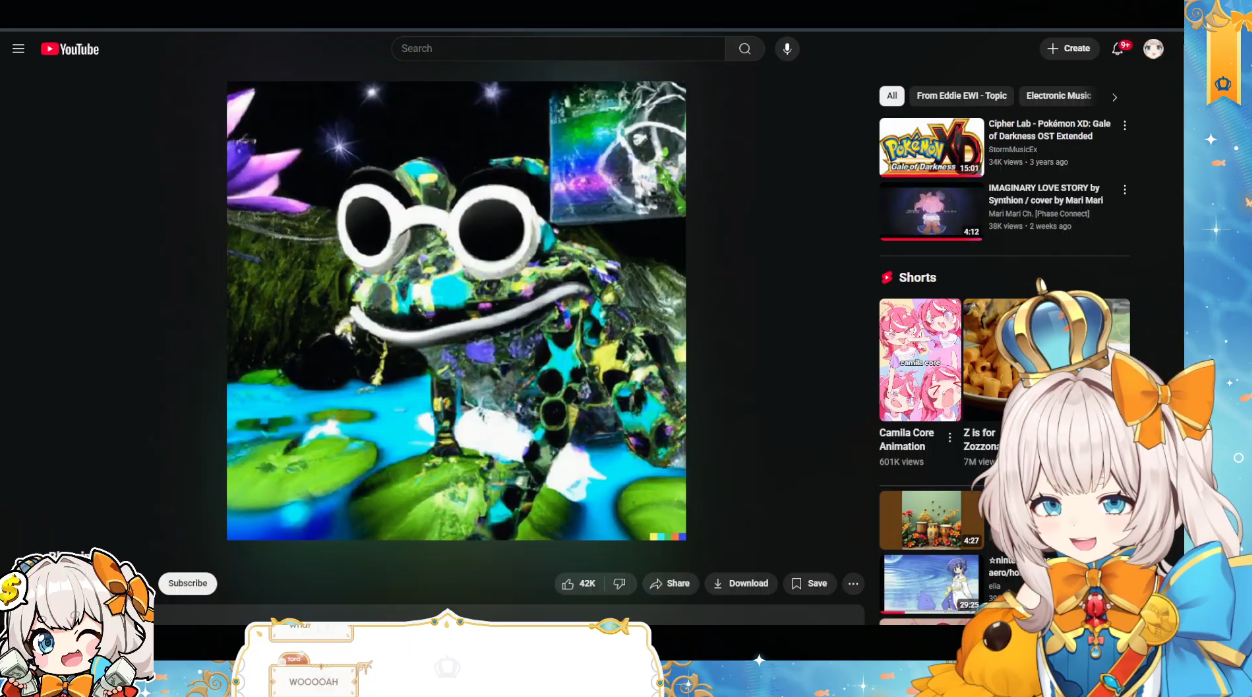Download the video using Download button
The height and width of the screenshot is (697, 1252).
740,584
